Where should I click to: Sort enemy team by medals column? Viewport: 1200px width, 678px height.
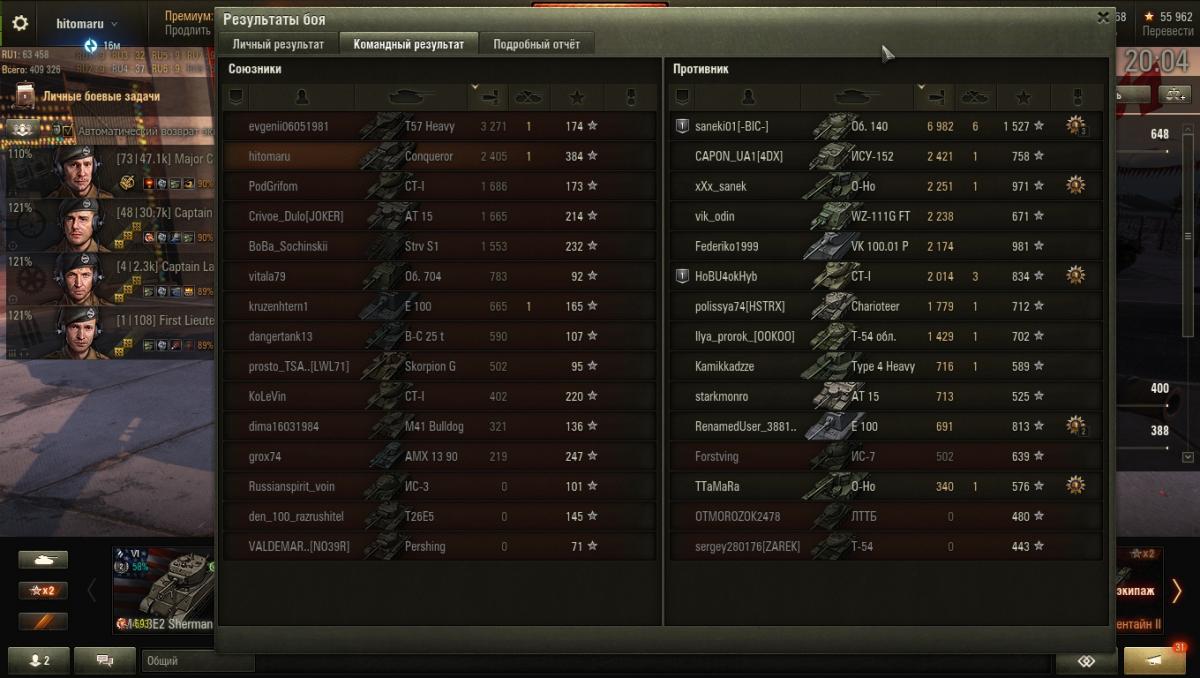click(x=1076, y=97)
